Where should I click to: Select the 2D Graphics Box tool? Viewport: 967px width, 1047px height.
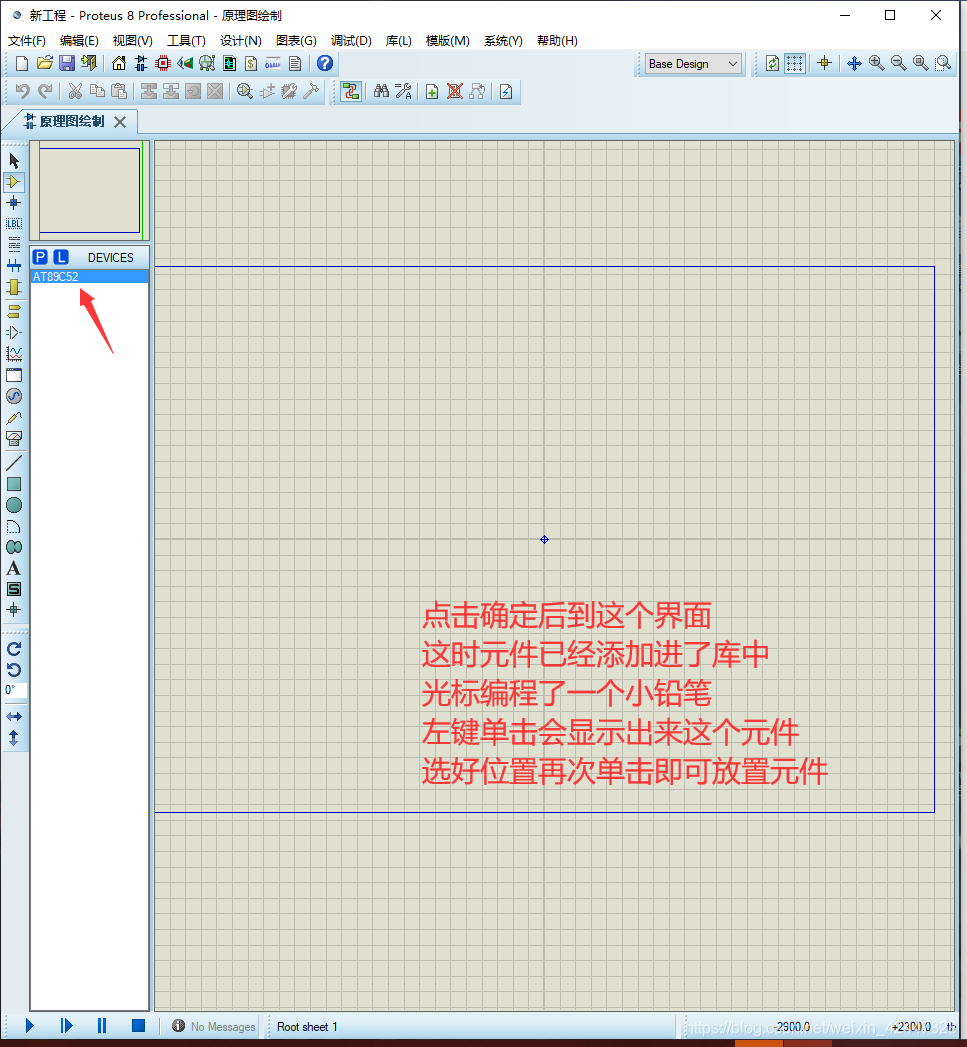pyautogui.click(x=14, y=484)
